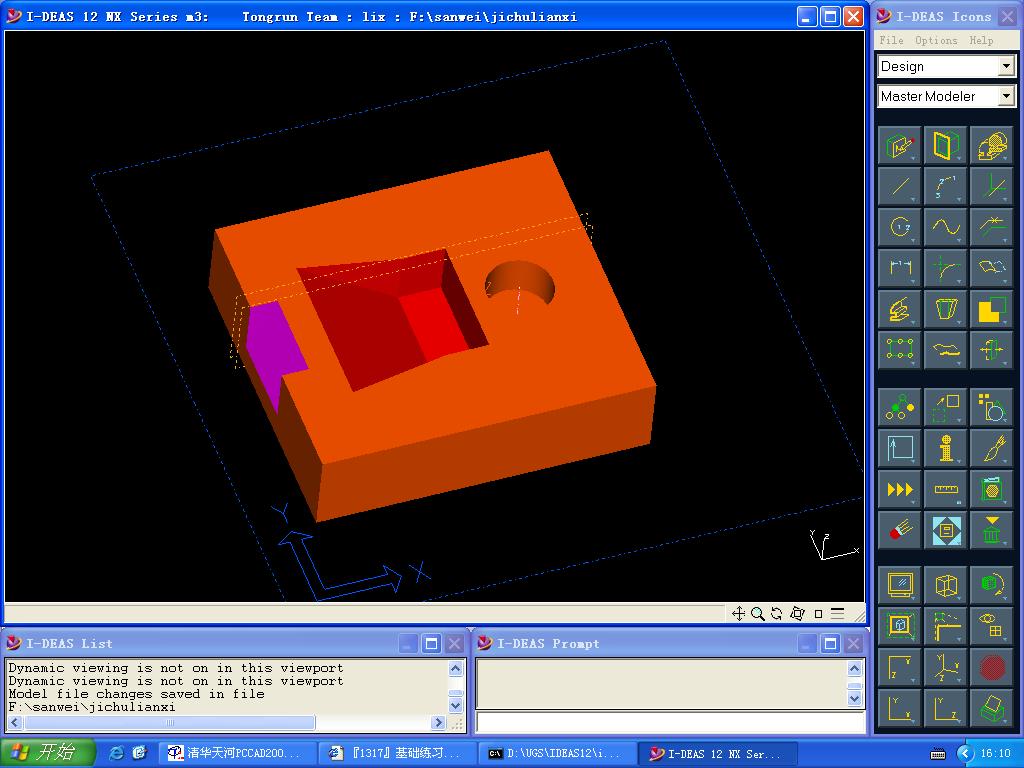This screenshot has height=768, width=1024.
Task: Click Internet Explorer quick launch icon
Action: 116,753
